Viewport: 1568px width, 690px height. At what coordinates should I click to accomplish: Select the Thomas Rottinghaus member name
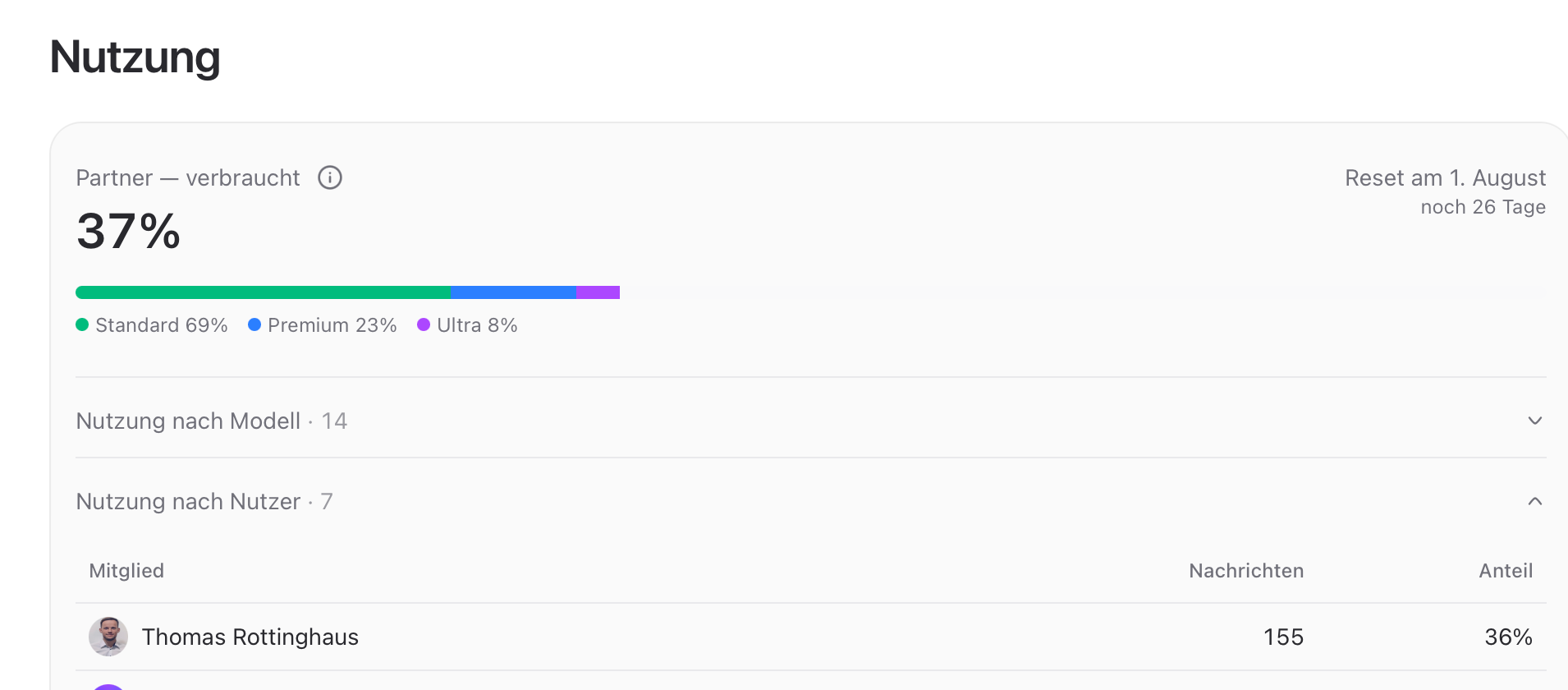point(250,637)
